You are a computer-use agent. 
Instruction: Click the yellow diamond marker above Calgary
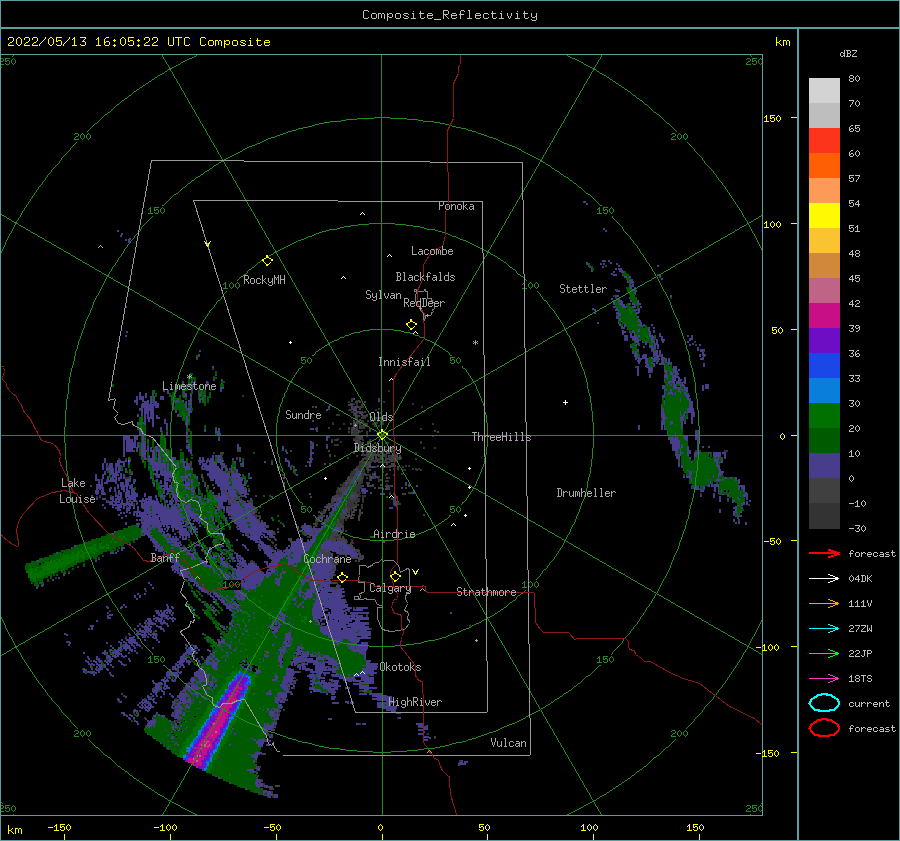(x=395, y=576)
